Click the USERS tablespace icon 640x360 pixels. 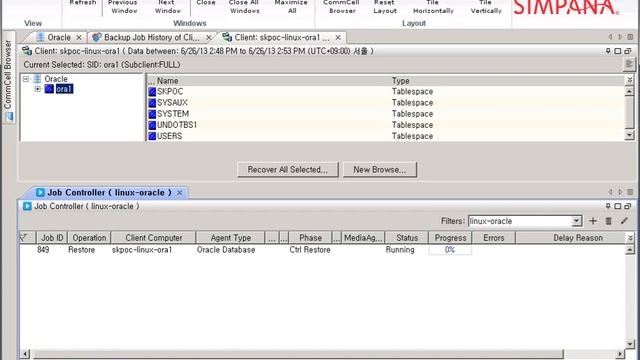(x=152, y=136)
